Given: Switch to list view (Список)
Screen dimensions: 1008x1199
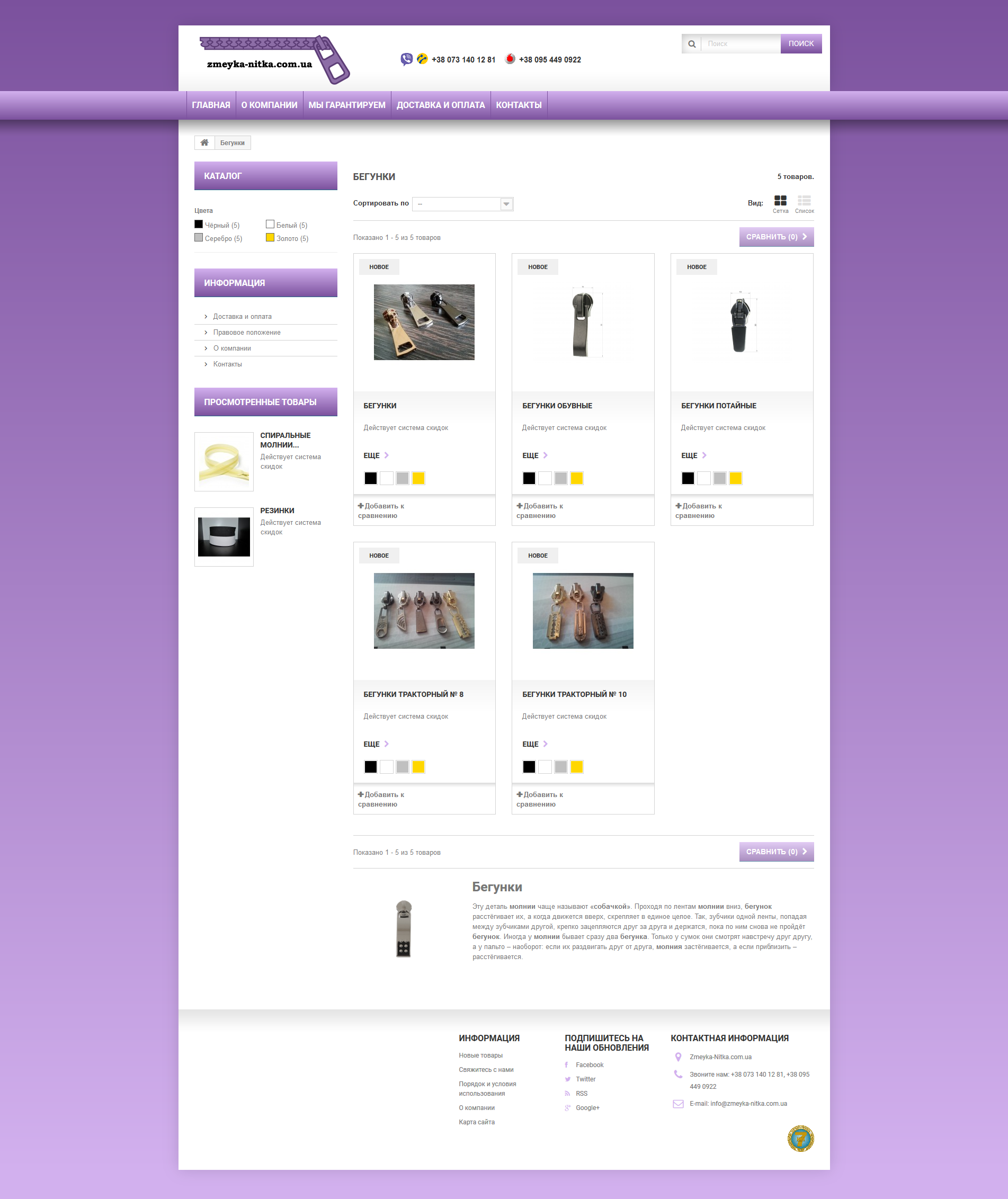Looking at the screenshot, I should [804, 201].
